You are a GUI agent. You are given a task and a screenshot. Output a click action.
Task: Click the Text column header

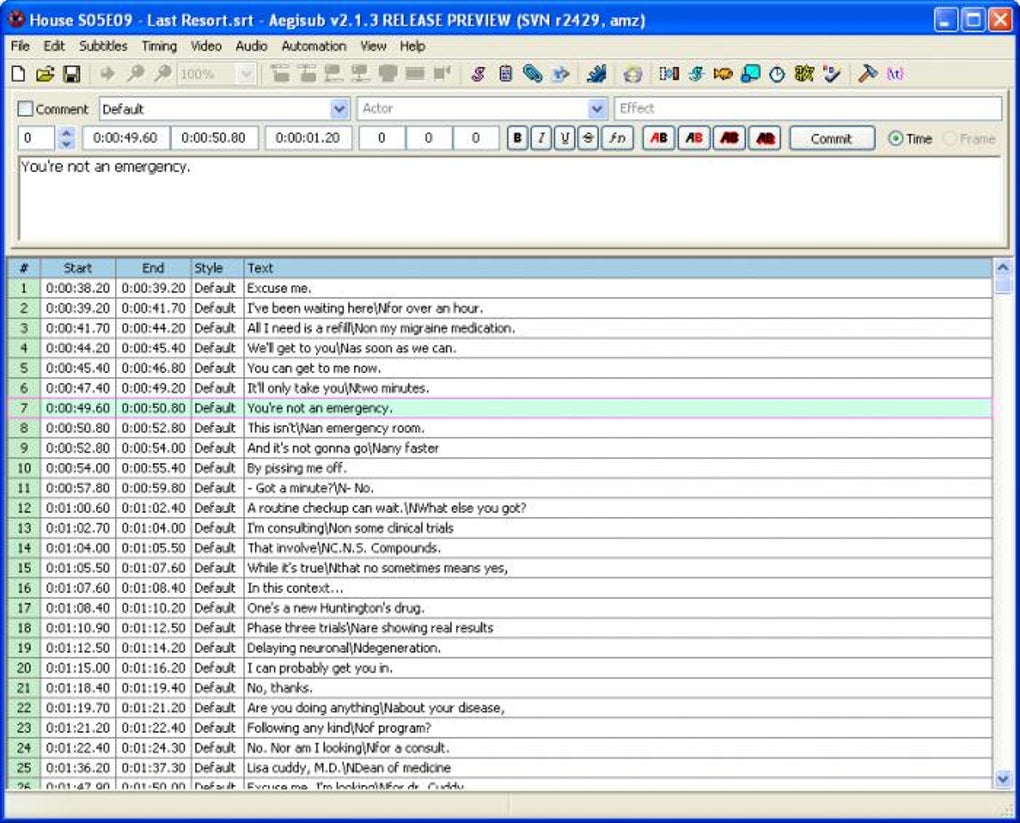pos(617,268)
